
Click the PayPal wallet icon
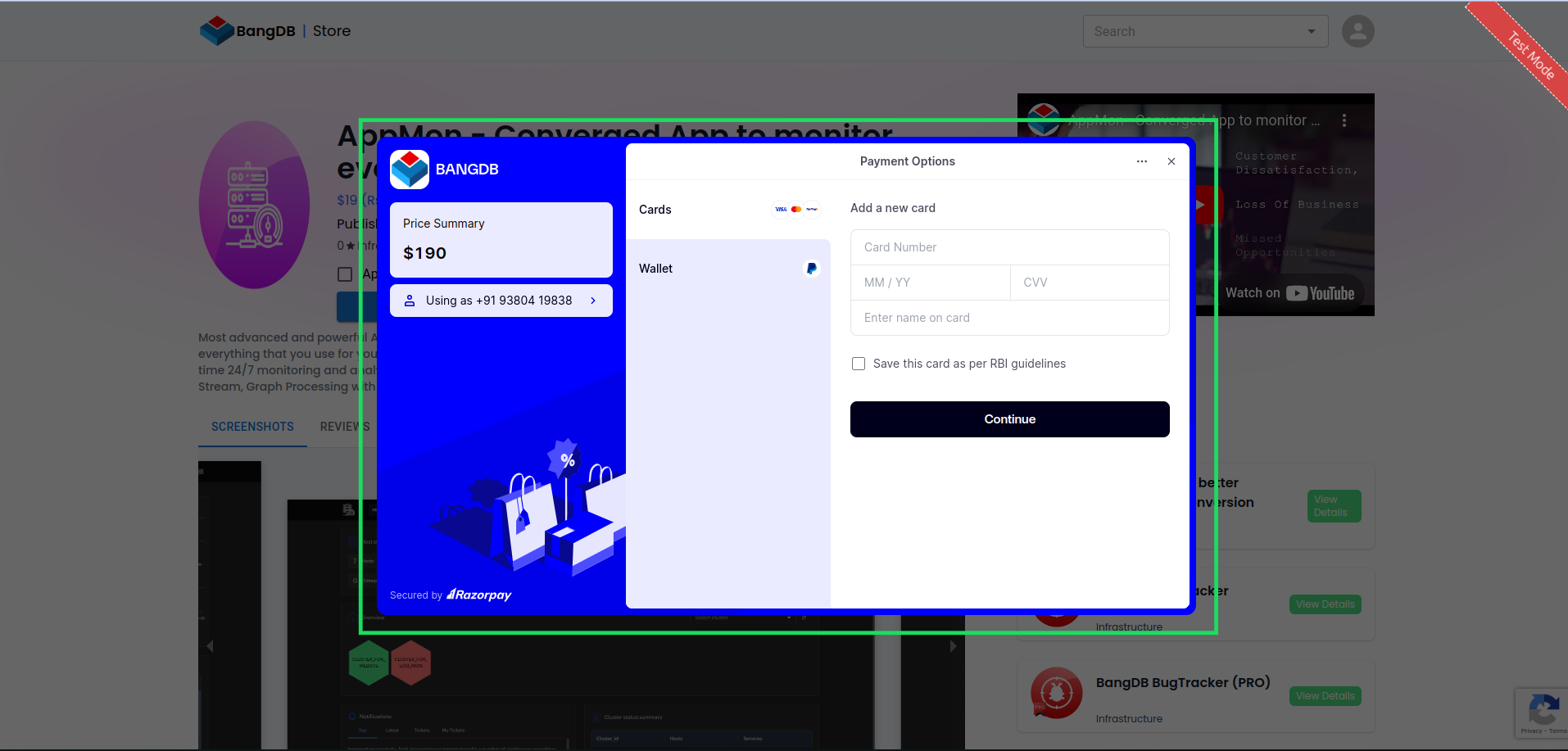(811, 269)
